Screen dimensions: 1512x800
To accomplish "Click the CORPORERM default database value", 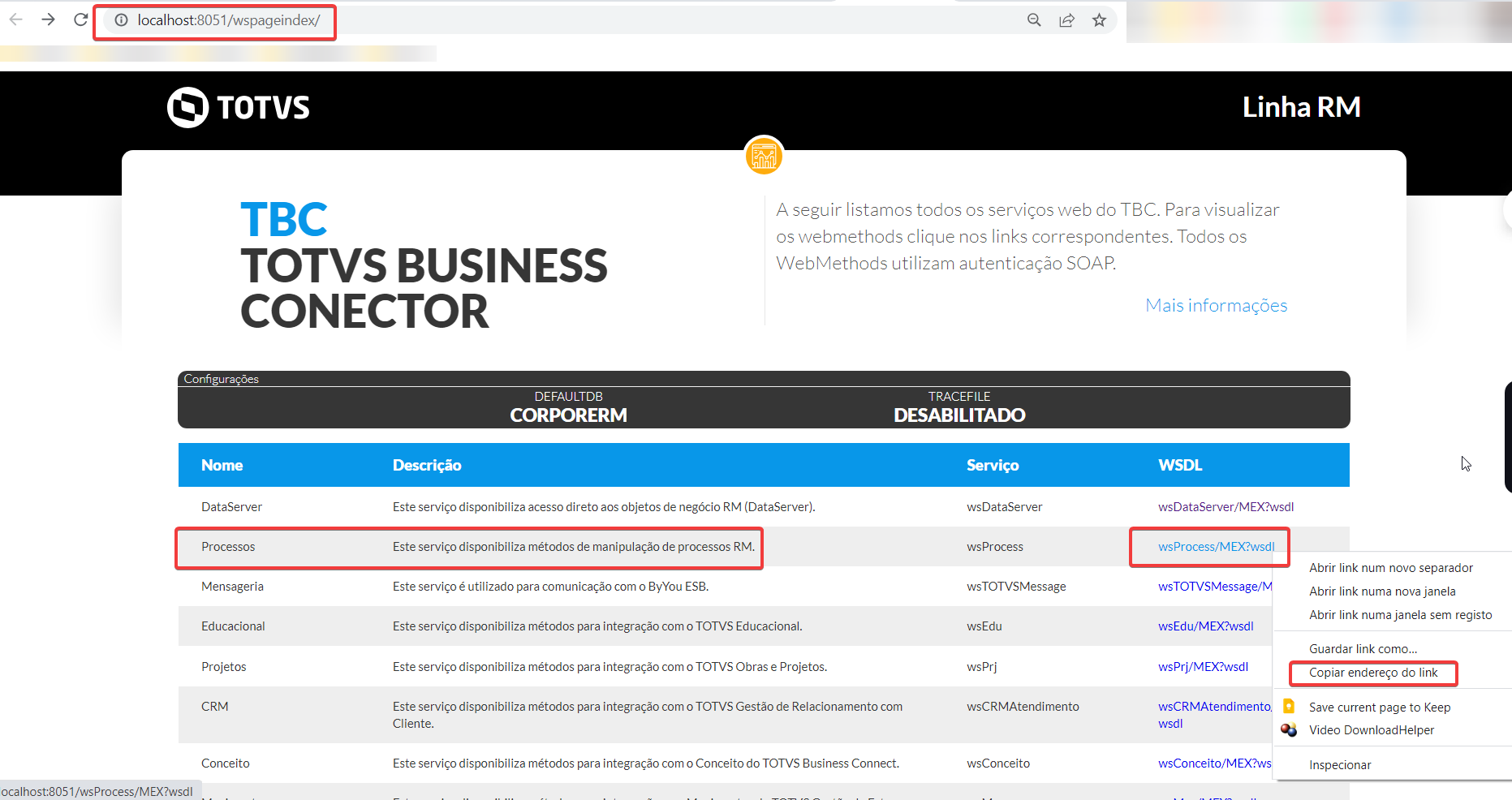I will pyautogui.click(x=568, y=415).
